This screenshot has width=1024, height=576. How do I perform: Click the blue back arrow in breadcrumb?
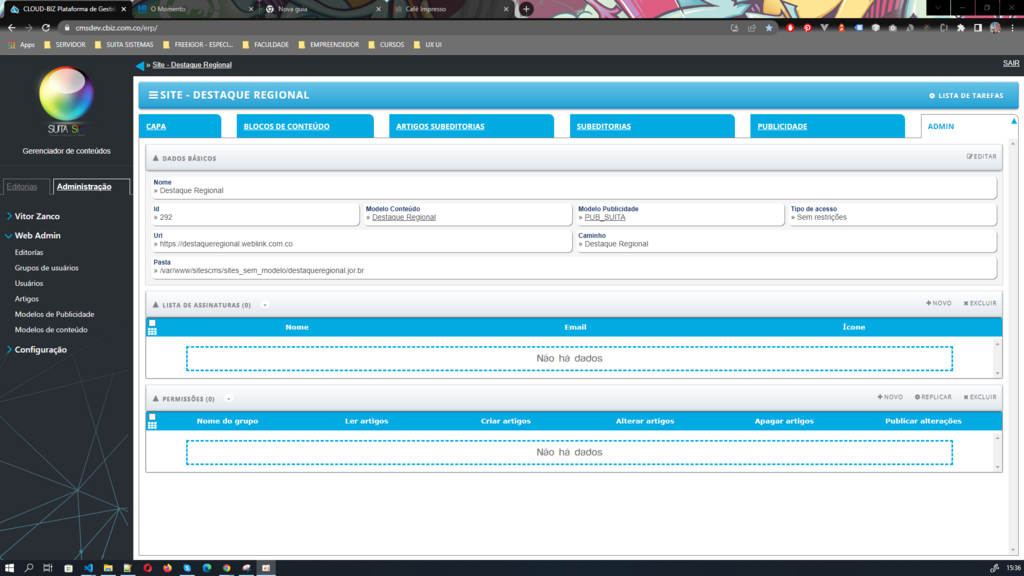(140, 65)
